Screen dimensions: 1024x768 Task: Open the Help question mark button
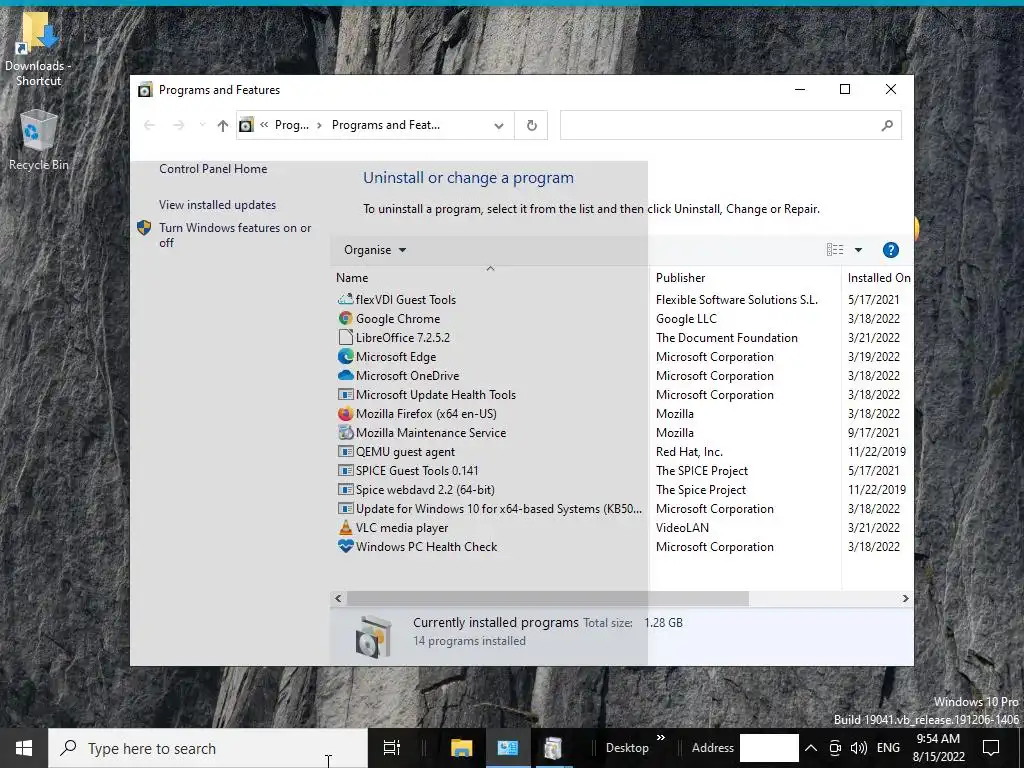(890, 250)
